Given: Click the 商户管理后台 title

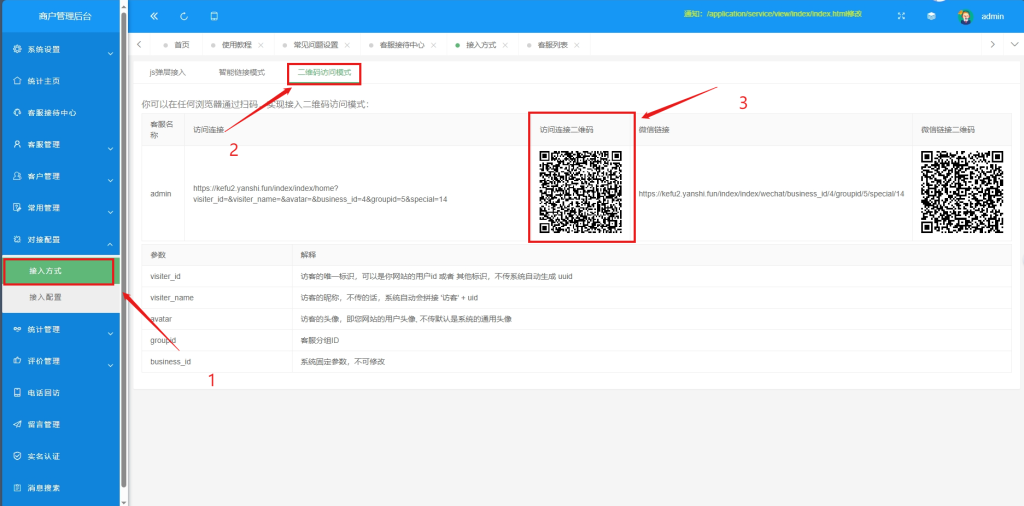Looking at the screenshot, I should point(65,16).
